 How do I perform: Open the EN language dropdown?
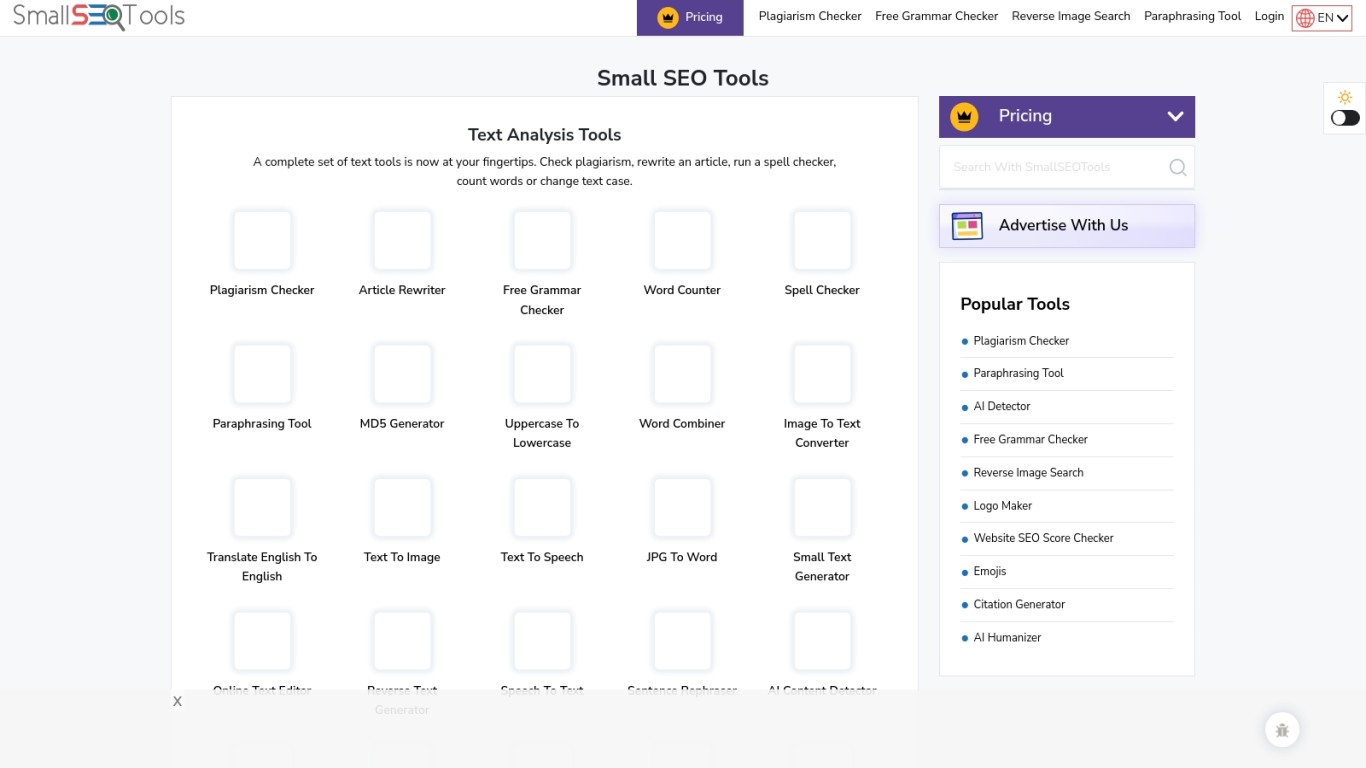1322,17
